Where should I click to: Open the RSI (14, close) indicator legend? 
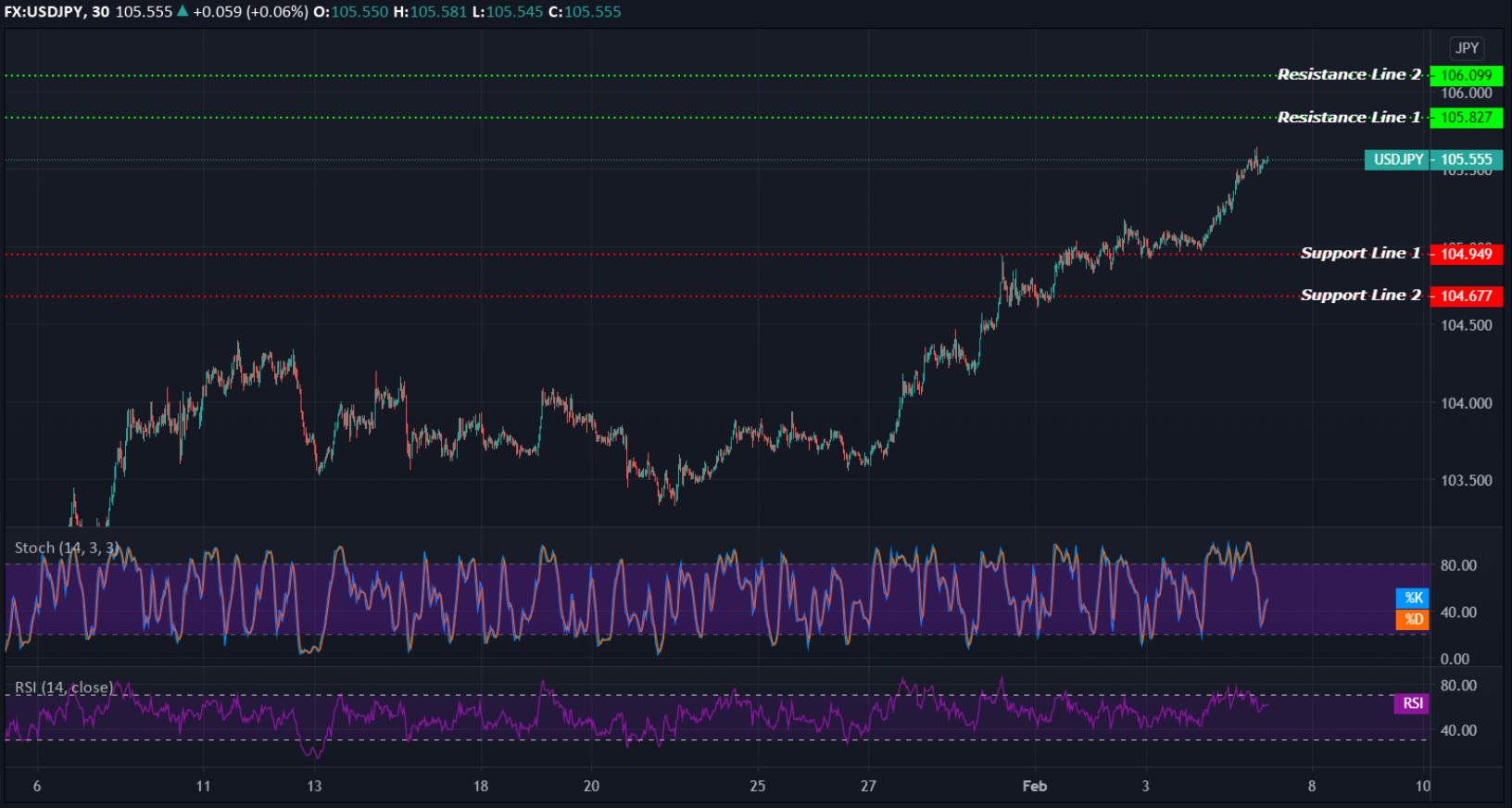click(64, 688)
